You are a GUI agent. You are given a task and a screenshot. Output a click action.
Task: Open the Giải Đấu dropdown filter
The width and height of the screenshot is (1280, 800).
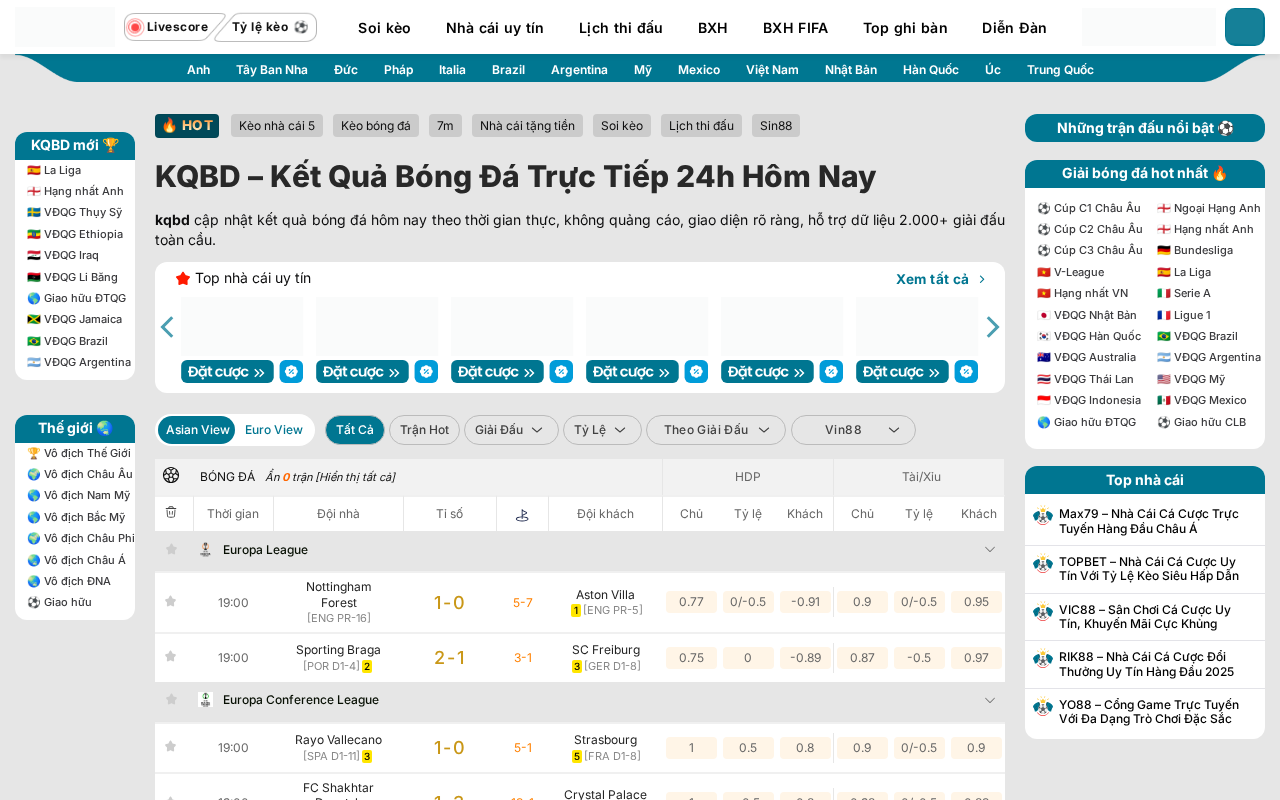[x=511, y=430]
